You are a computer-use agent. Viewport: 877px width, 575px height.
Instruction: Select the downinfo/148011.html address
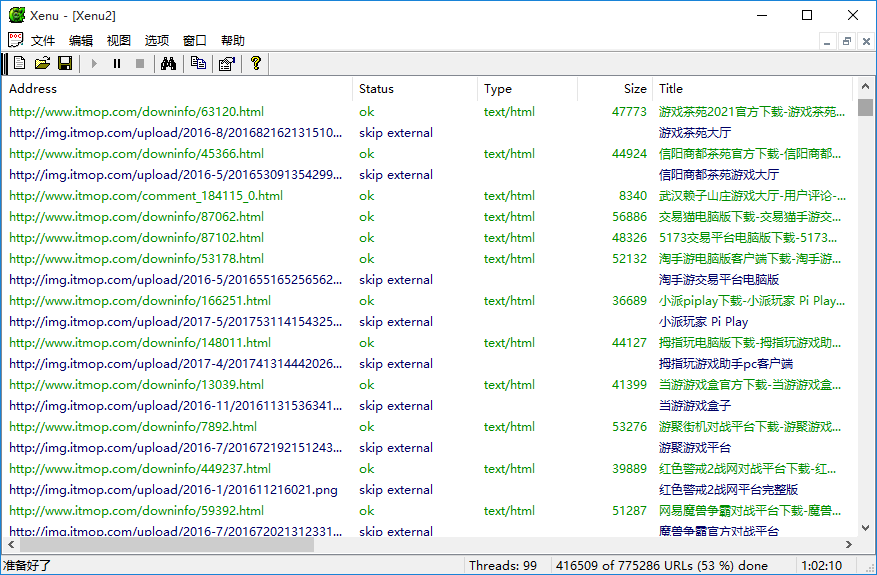[x=140, y=342]
